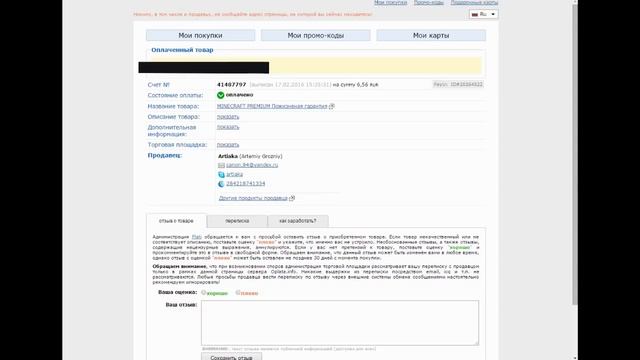640x360 pixels.
Task: Switch to the отзыв о товаре tab
Action: (x=176, y=221)
